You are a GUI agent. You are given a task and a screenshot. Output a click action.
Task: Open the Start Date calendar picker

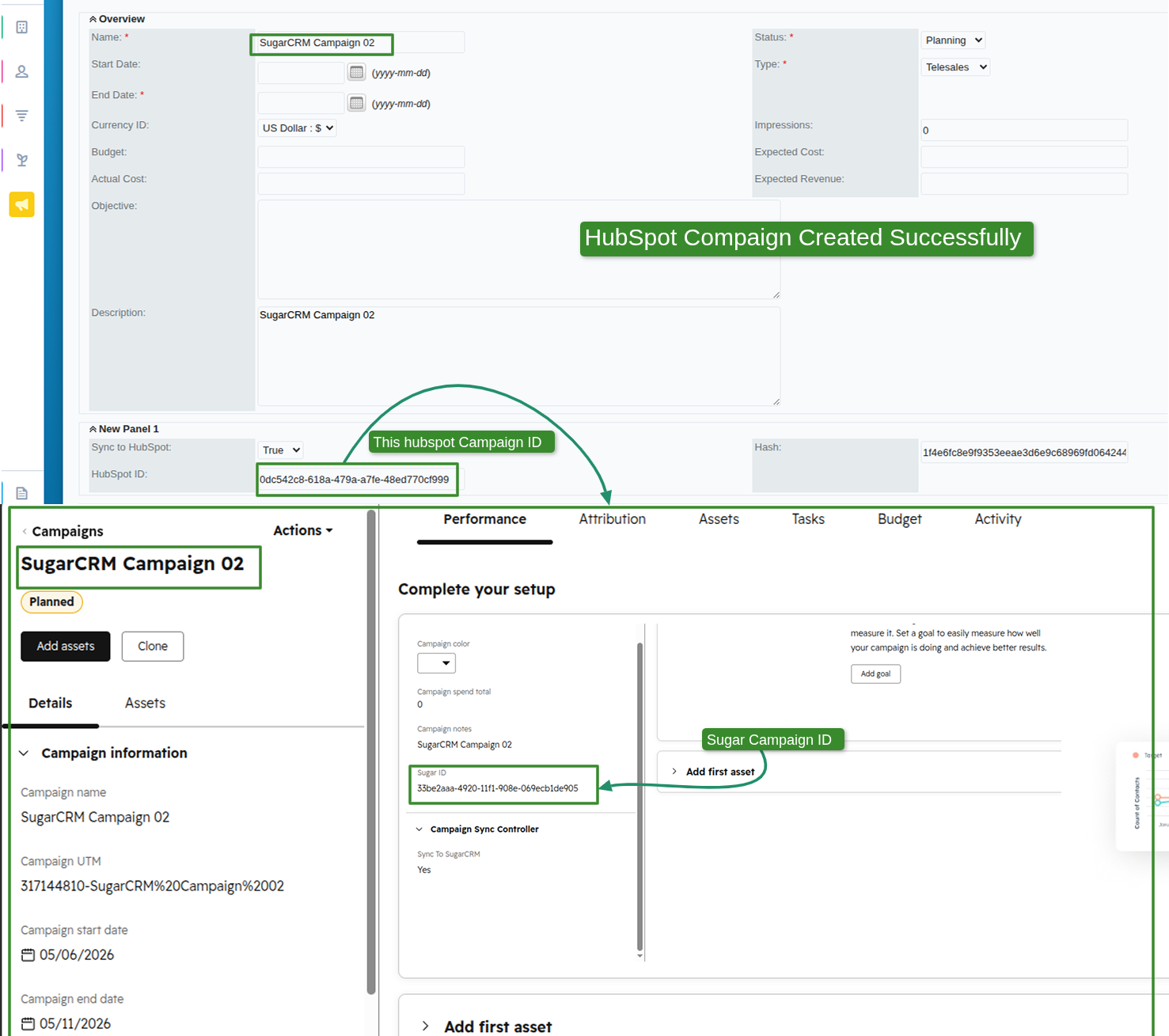[357, 72]
